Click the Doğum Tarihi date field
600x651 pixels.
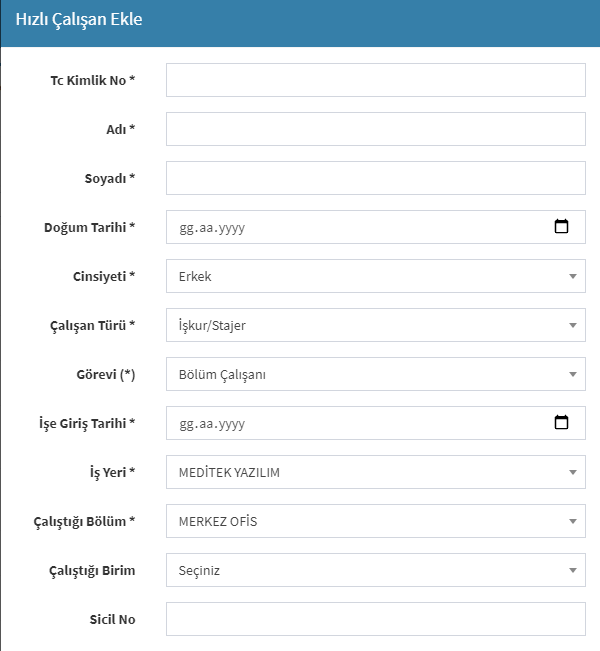pyautogui.click(x=376, y=227)
